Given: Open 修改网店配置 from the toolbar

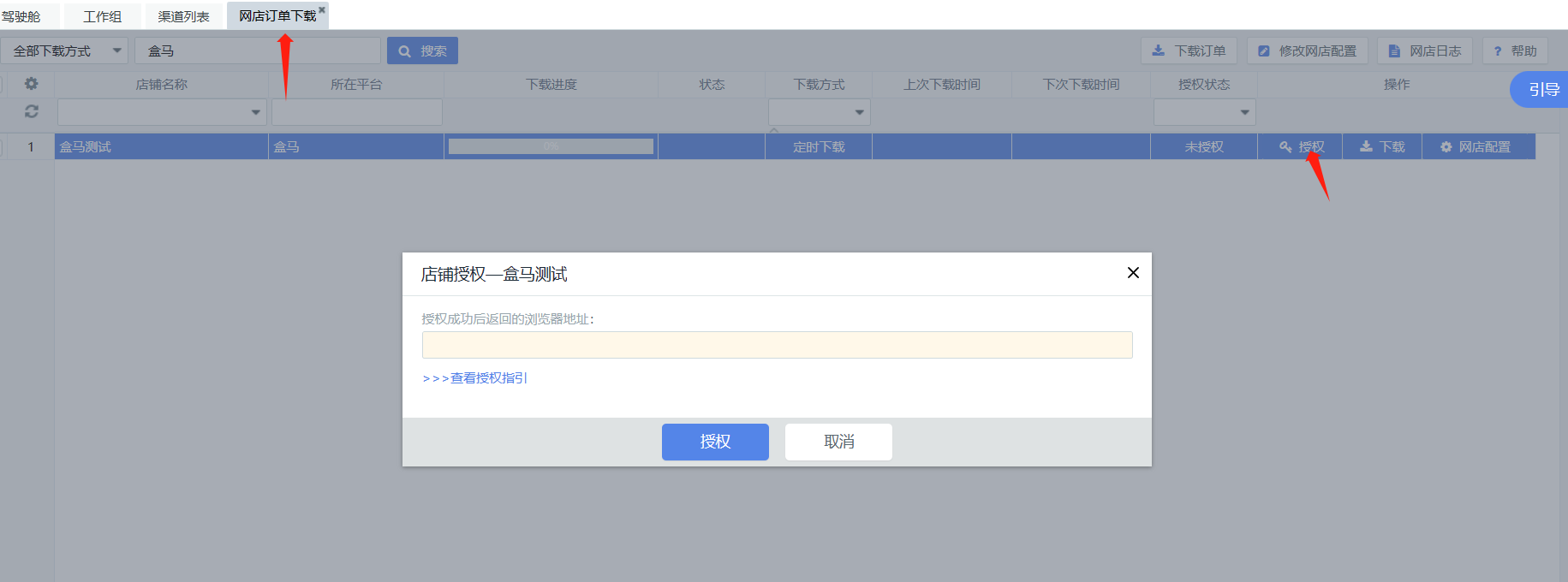Looking at the screenshot, I should pyautogui.click(x=1307, y=51).
